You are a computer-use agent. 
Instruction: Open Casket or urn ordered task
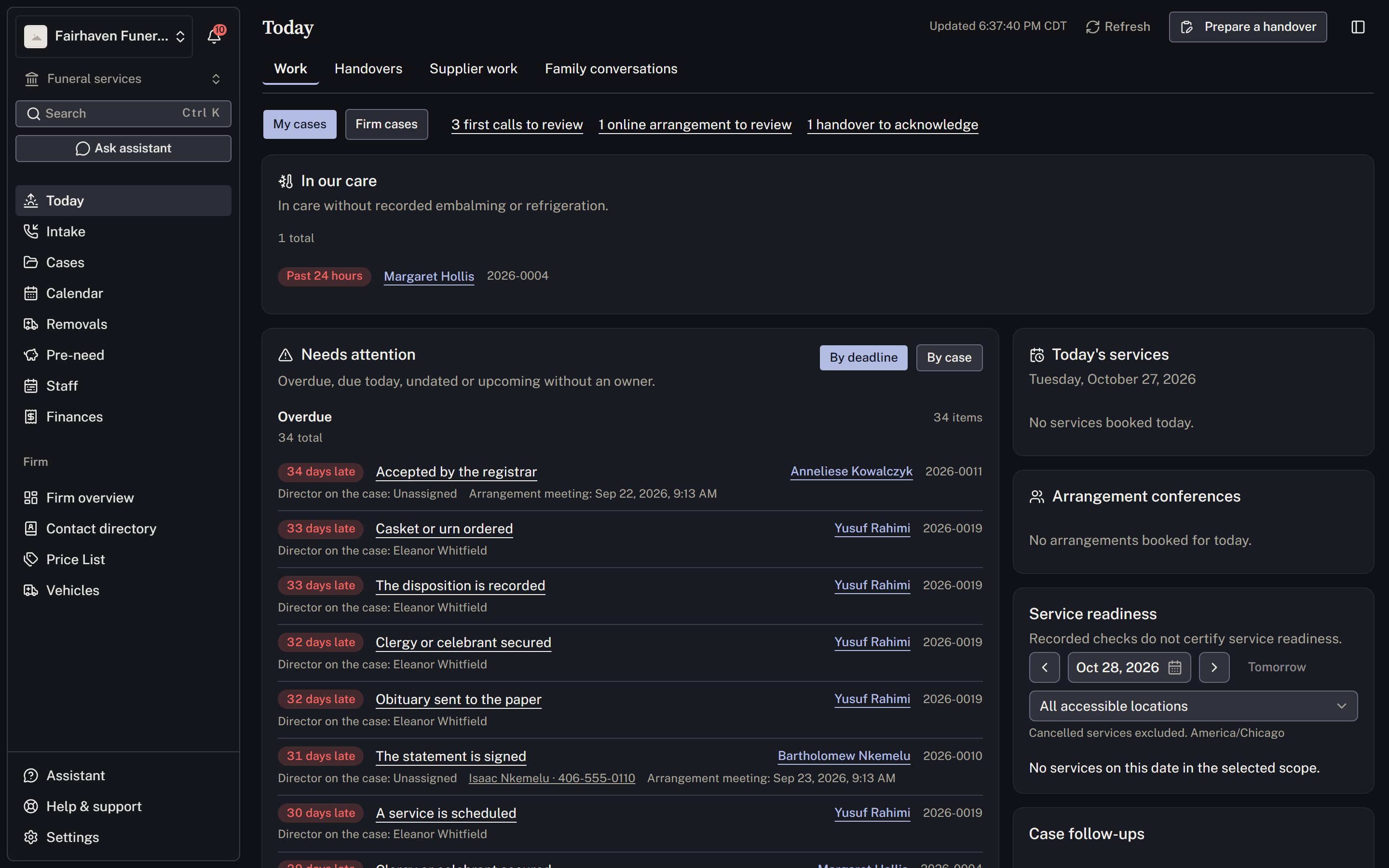pyautogui.click(x=444, y=529)
